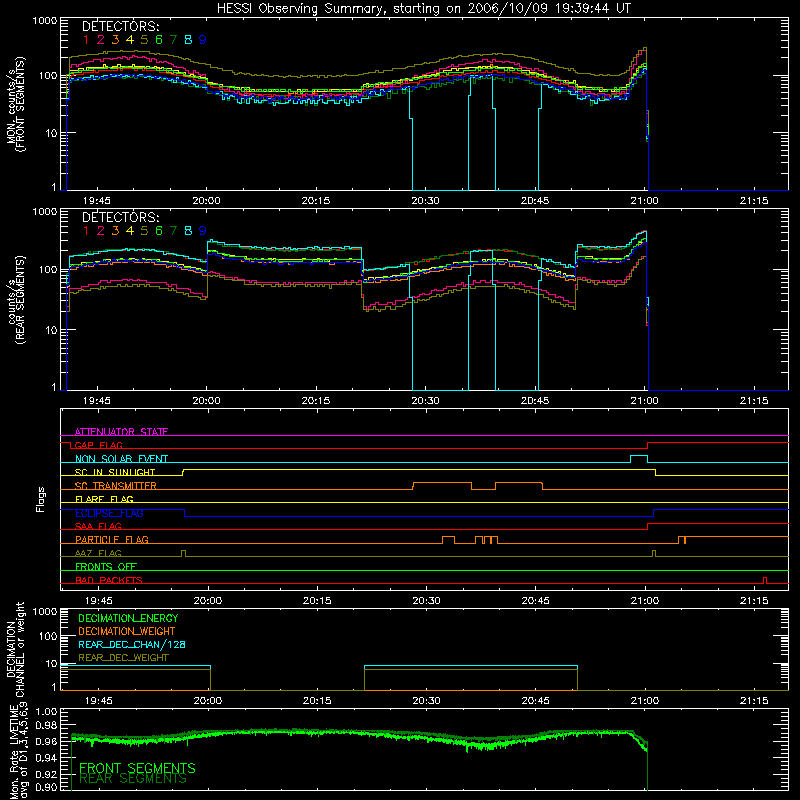Click the 'REAR_DEC_CHAN/128' legend entry
This screenshot has width=800, height=800.
[132, 644]
